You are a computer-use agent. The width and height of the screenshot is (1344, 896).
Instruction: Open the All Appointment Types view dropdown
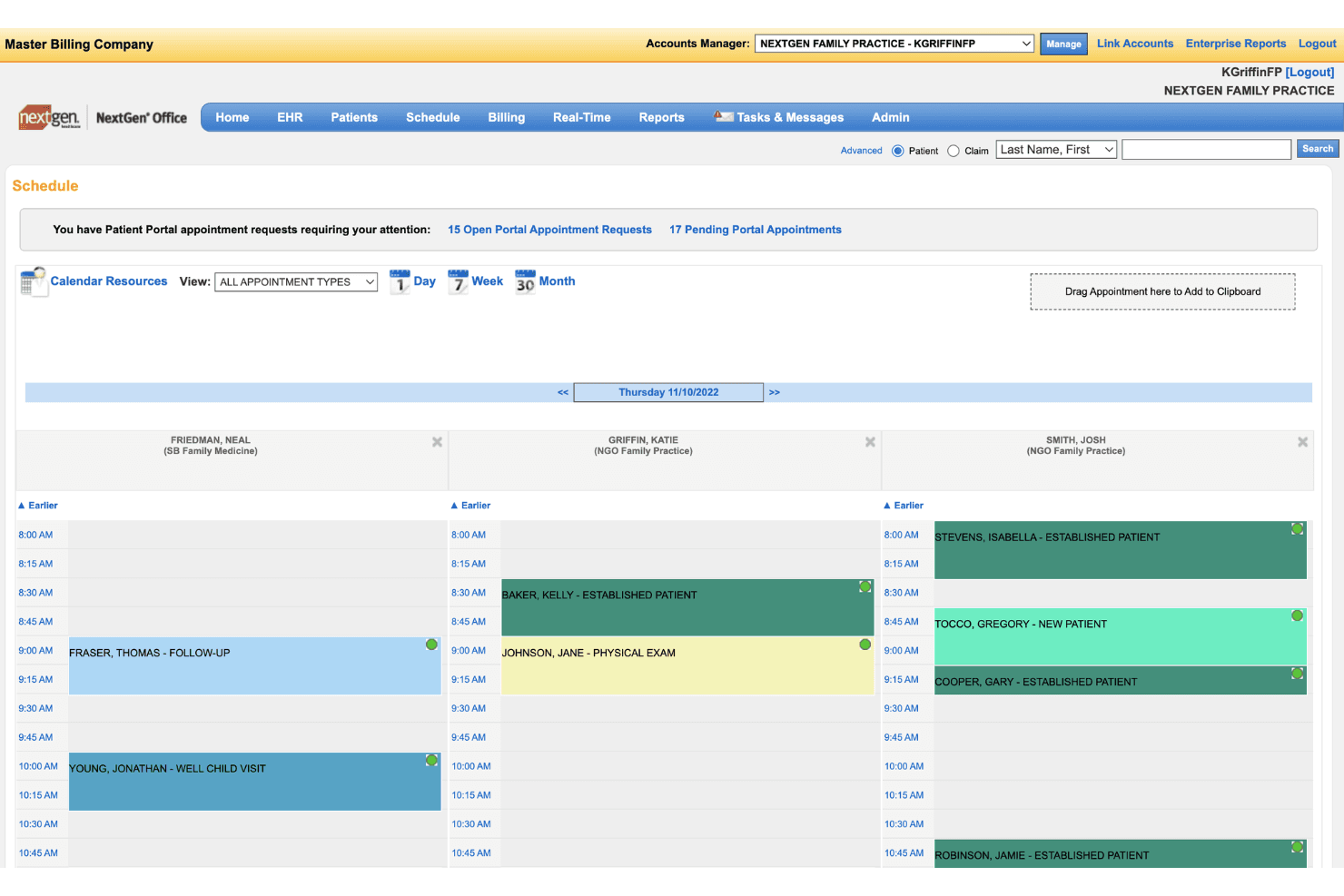(x=296, y=282)
